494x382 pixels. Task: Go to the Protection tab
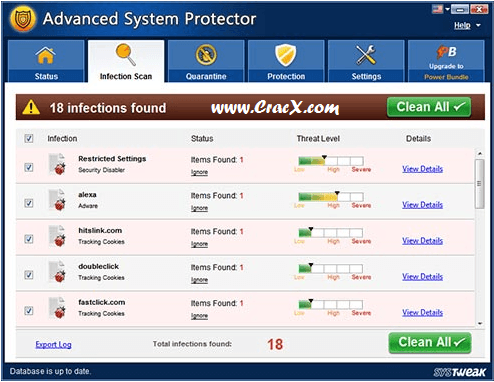286,61
